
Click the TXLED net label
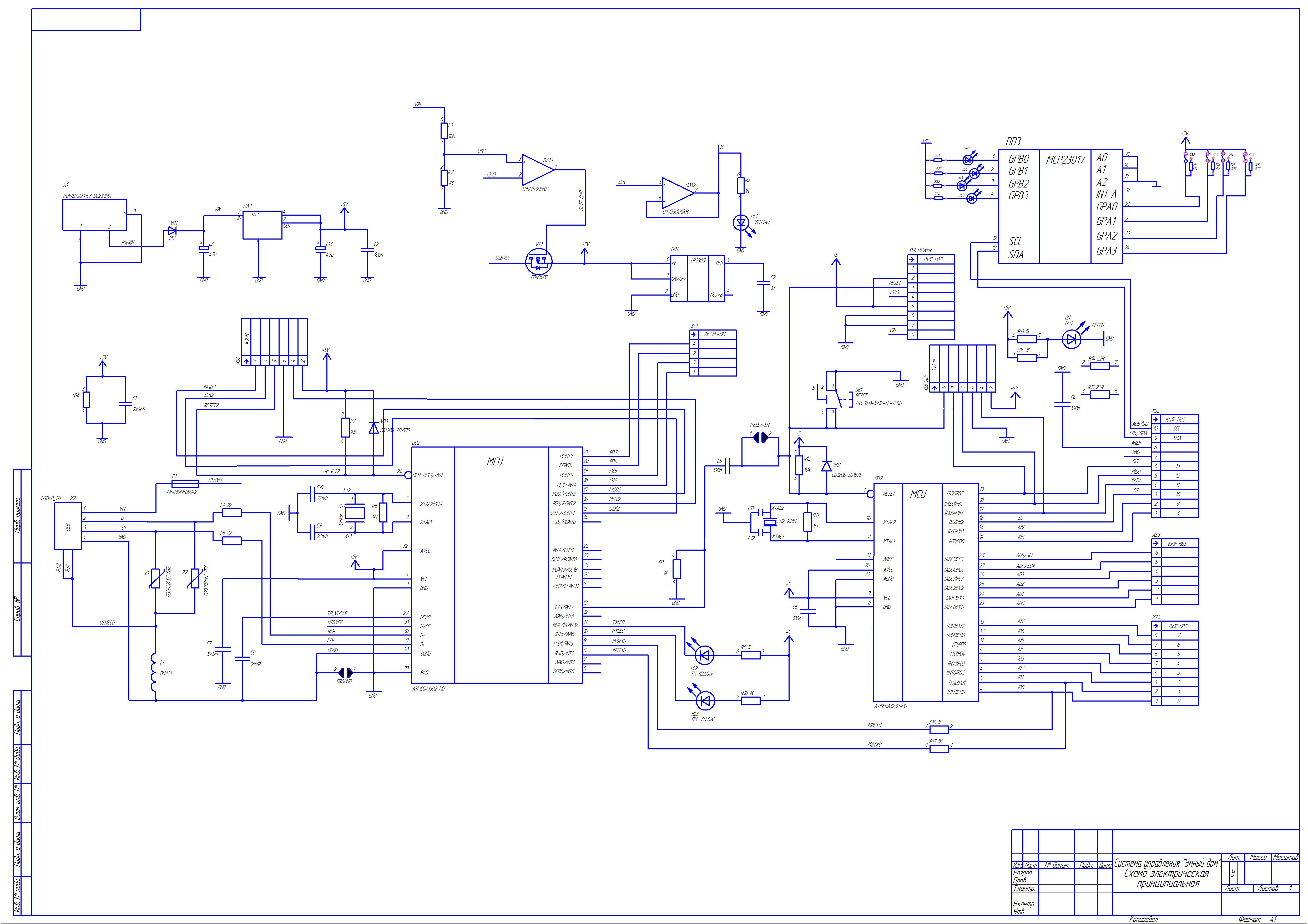(x=618, y=622)
